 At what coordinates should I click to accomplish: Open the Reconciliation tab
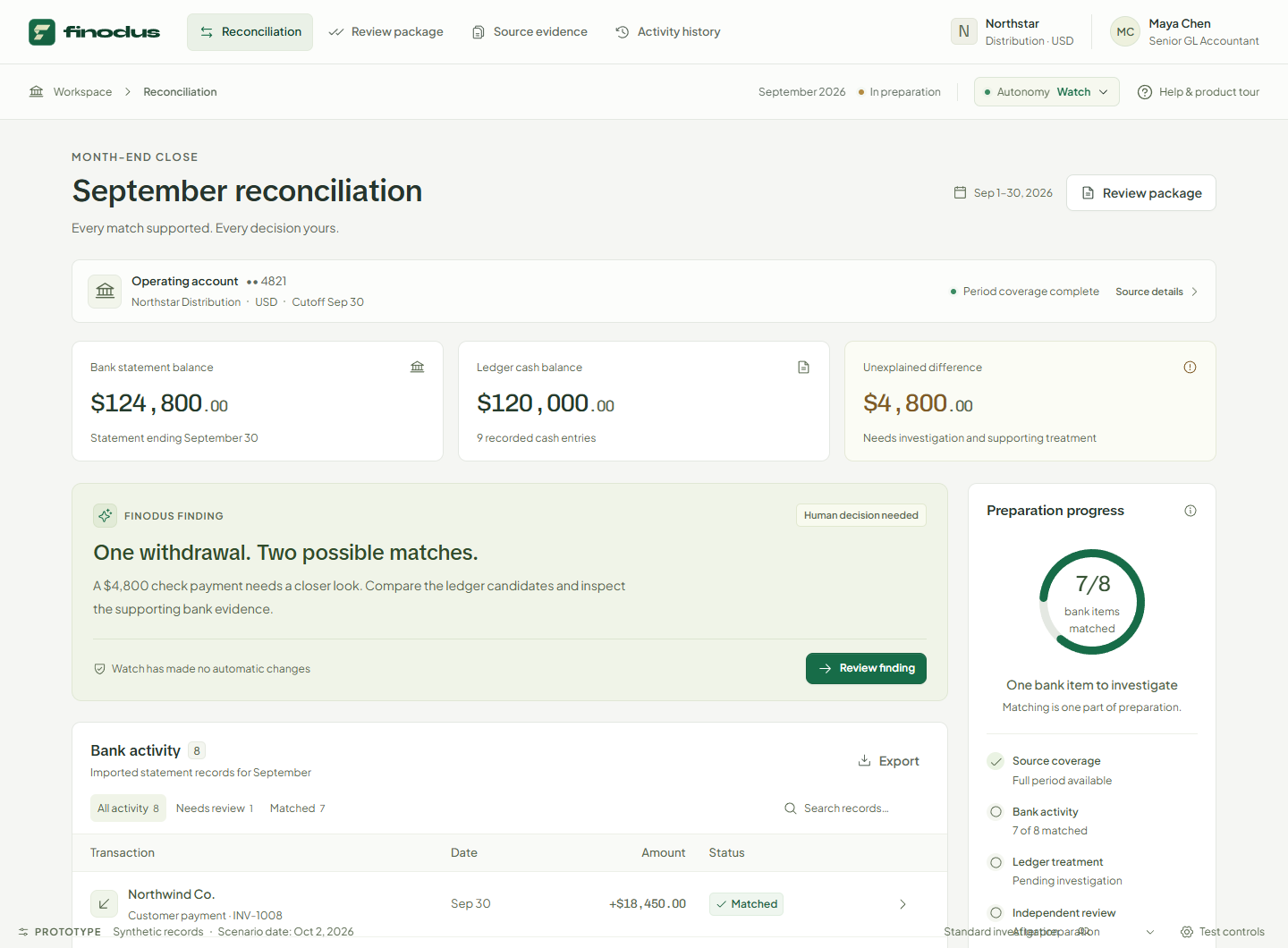[250, 32]
